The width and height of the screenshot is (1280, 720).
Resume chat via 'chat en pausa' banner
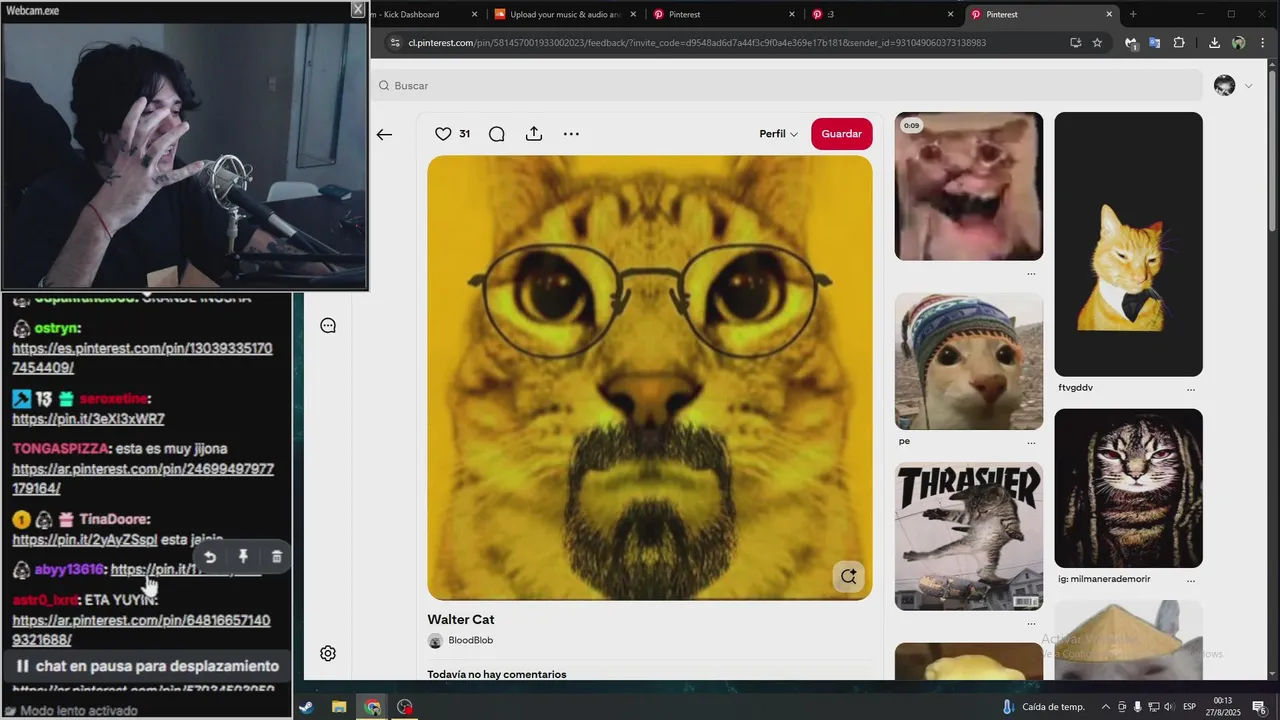[x=147, y=666]
